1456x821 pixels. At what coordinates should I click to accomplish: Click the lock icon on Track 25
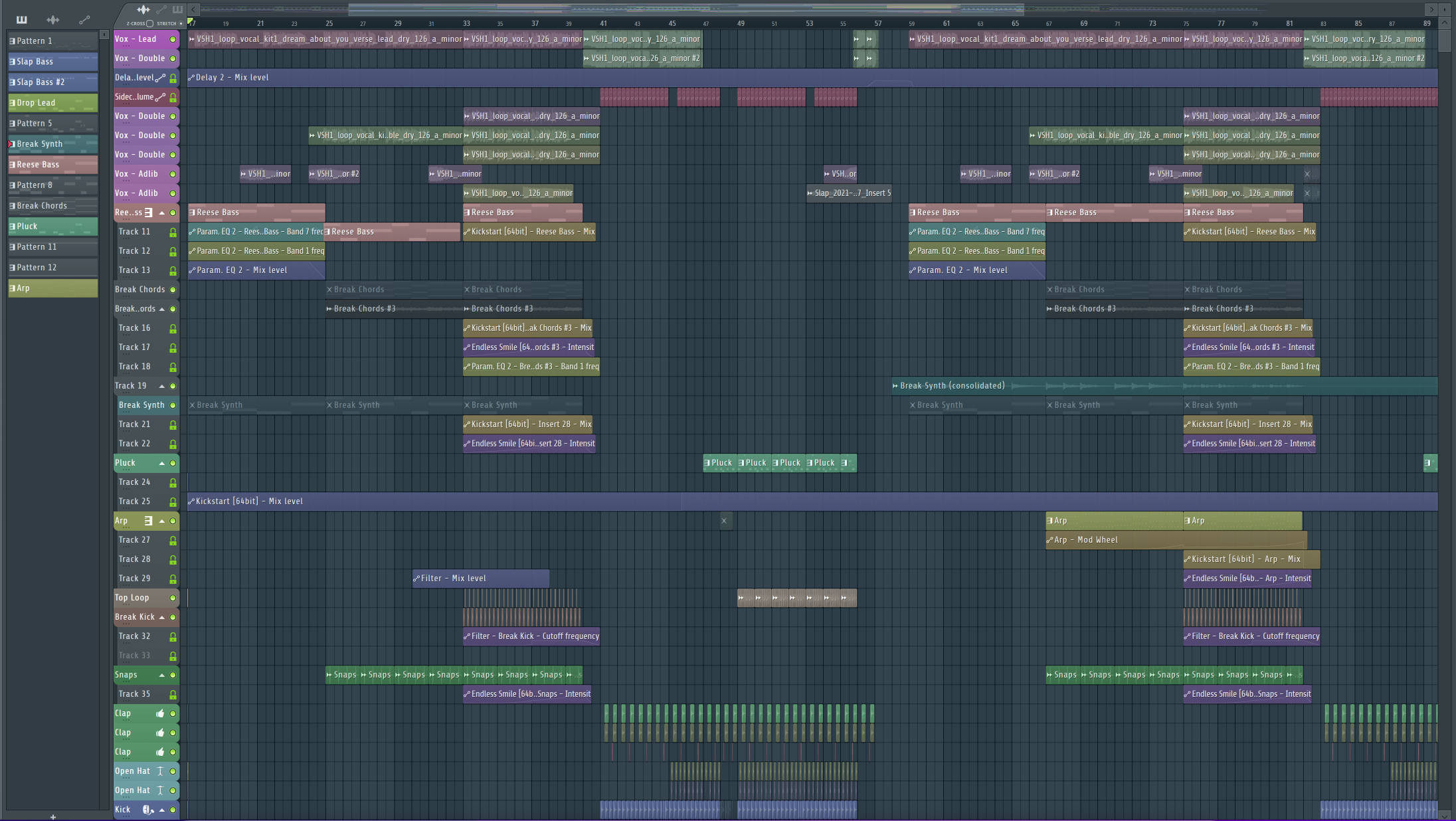(173, 502)
